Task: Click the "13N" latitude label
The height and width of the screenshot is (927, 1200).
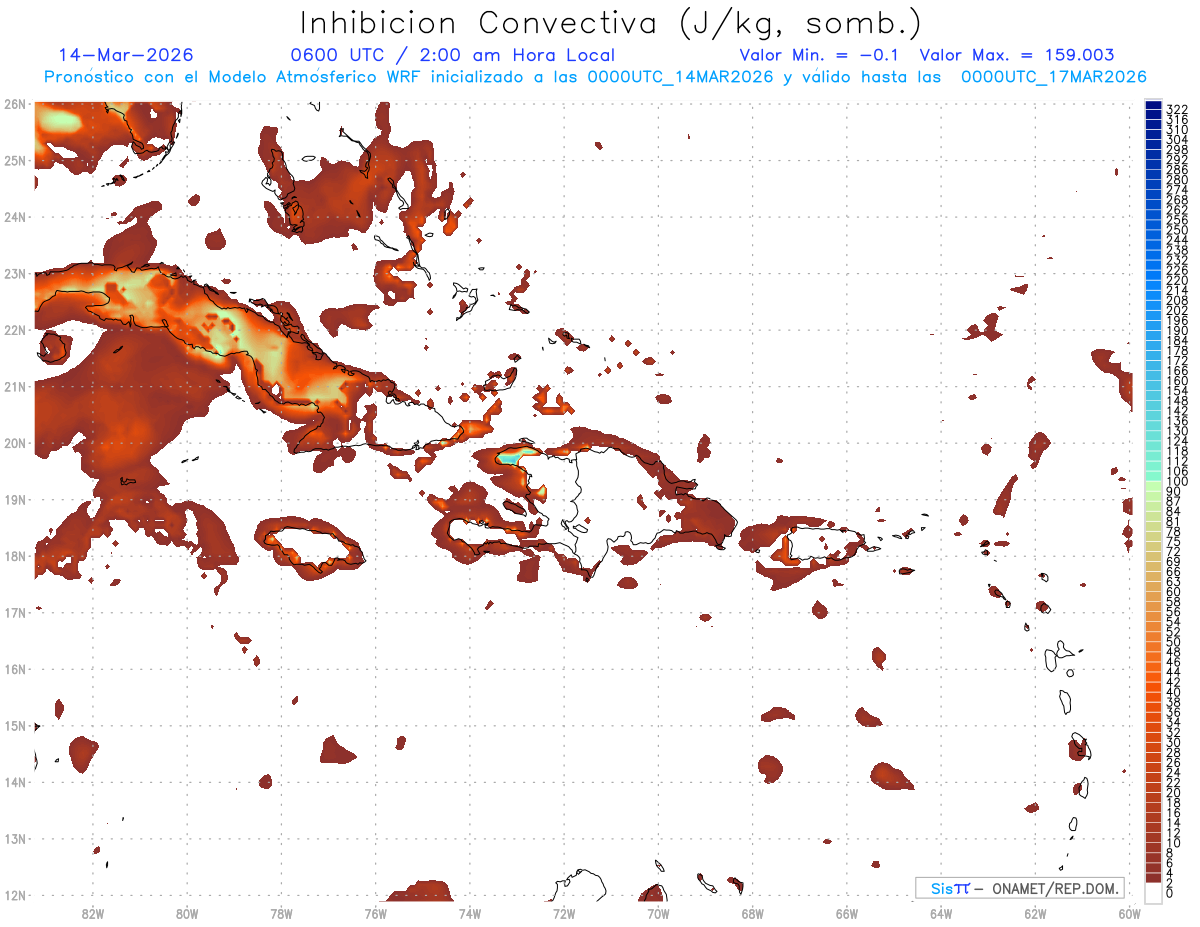Action: 14,838
